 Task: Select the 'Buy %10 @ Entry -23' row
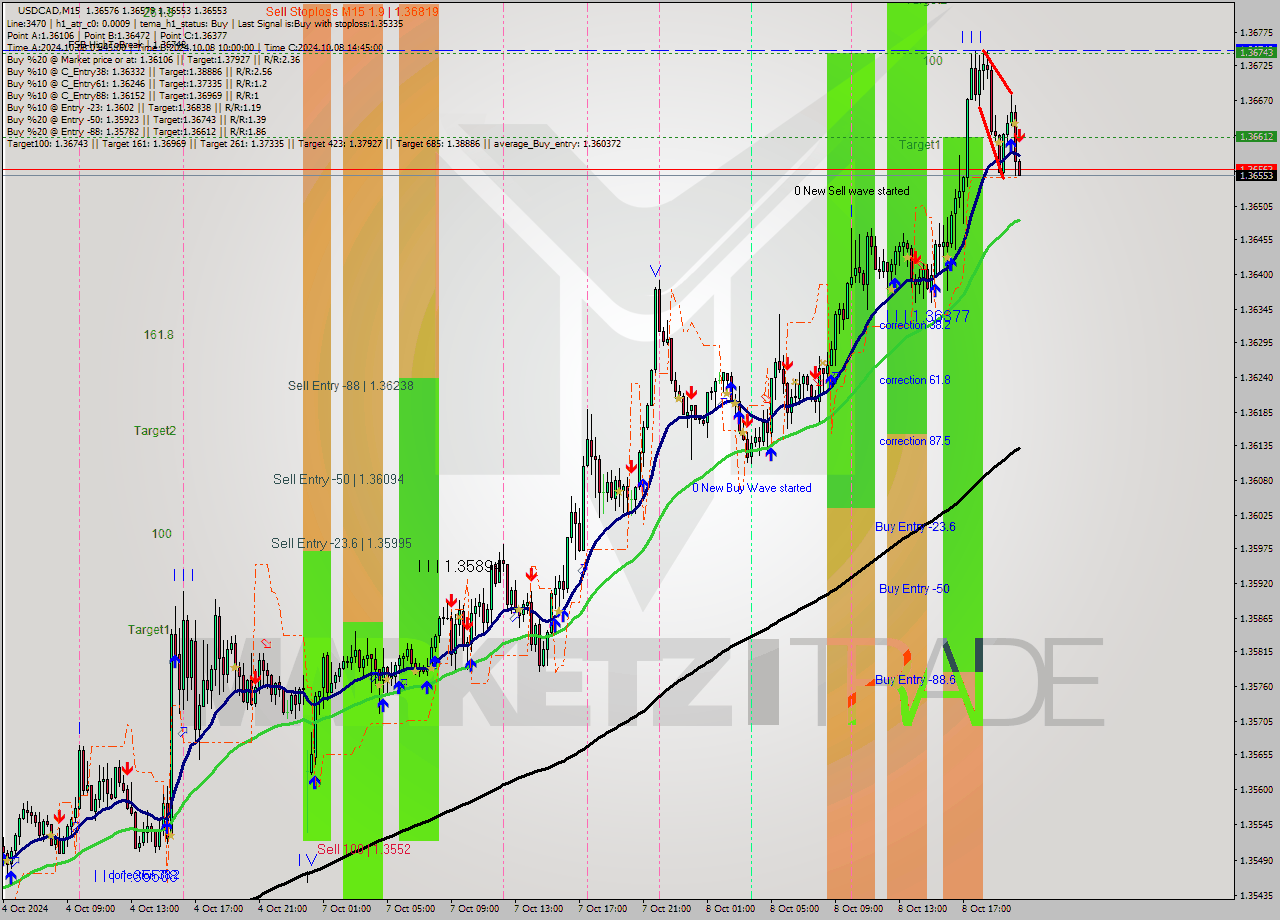click(x=134, y=107)
